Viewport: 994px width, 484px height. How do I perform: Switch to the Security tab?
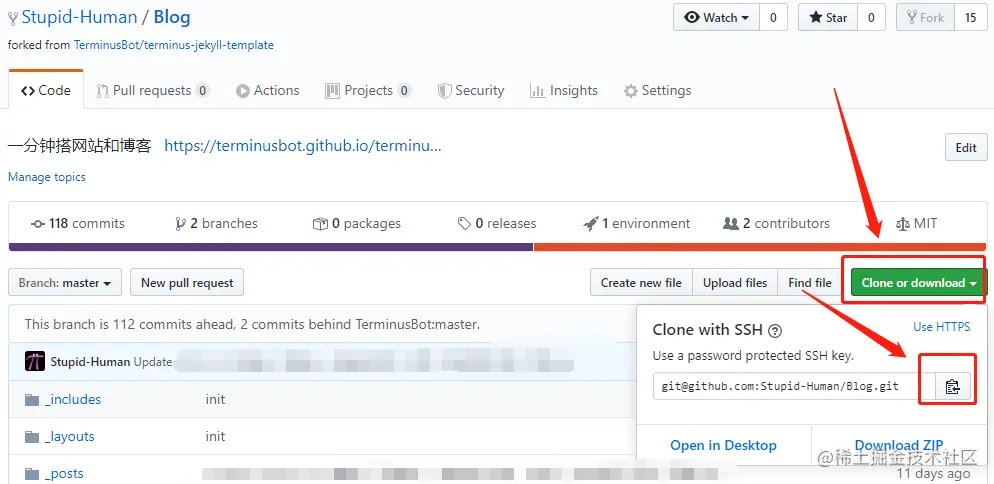[471, 91]
